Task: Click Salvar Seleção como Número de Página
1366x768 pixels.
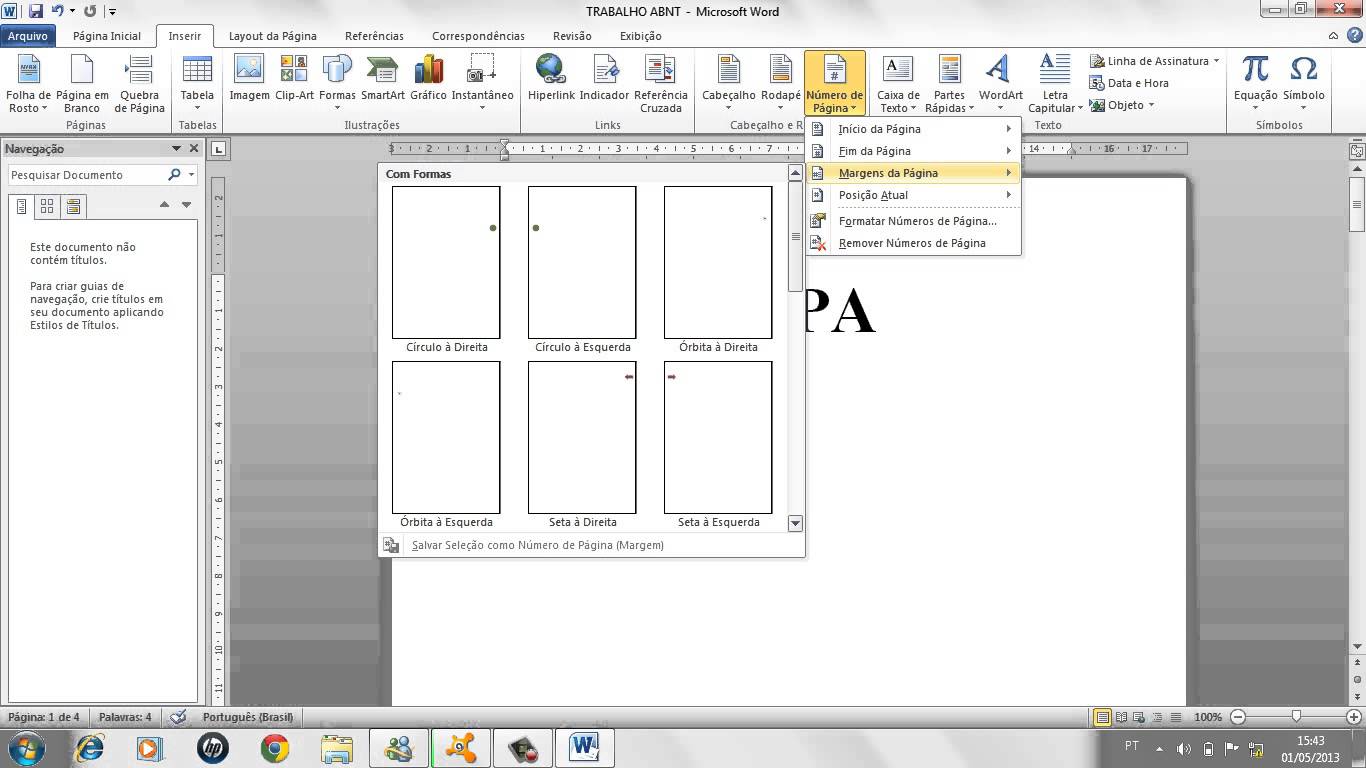Action: (537, 545)
